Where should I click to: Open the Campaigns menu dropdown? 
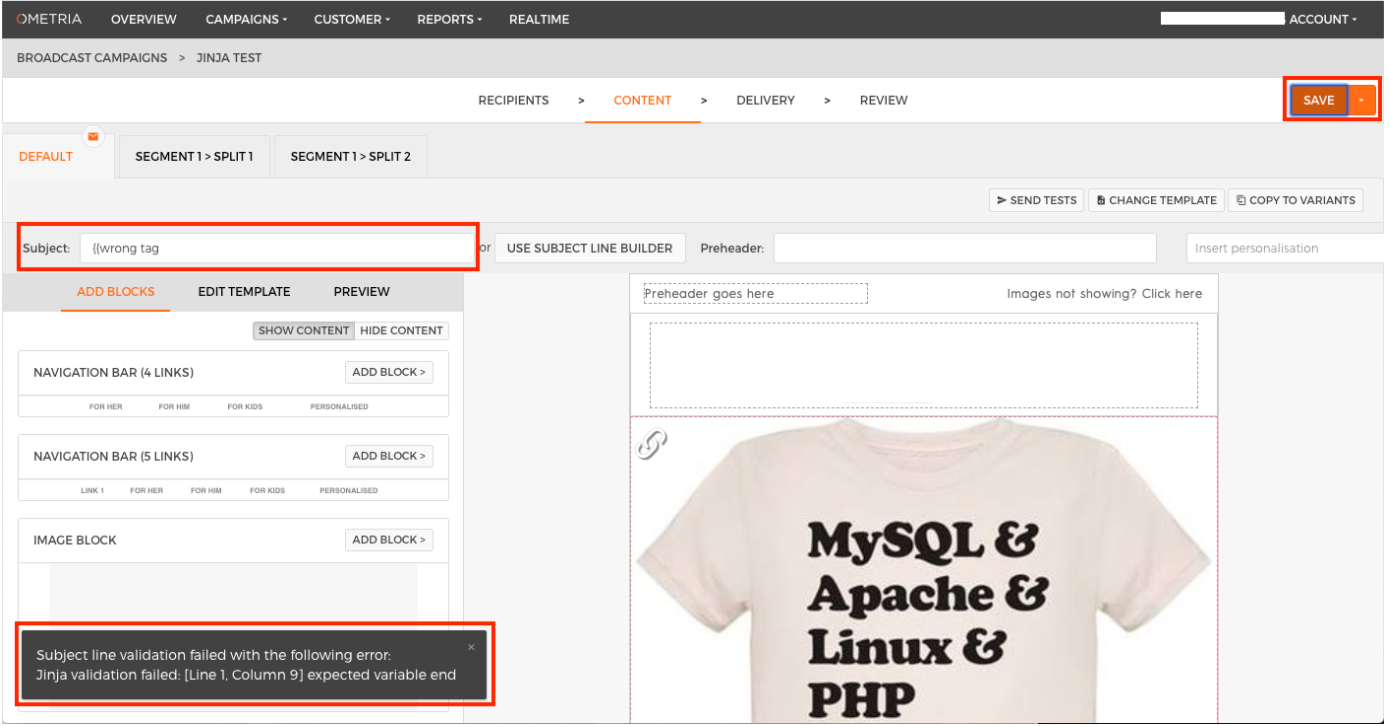pos(246,19)
